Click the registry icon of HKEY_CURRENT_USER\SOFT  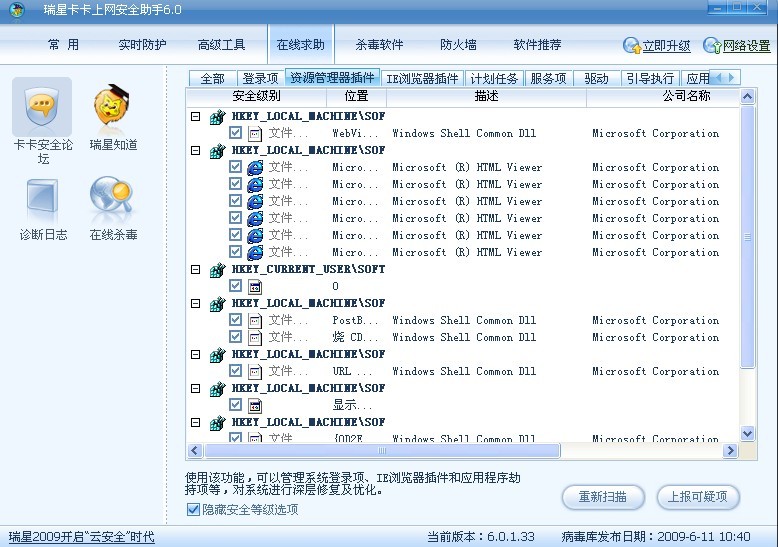pyautogui.click(x=217, y=270)
